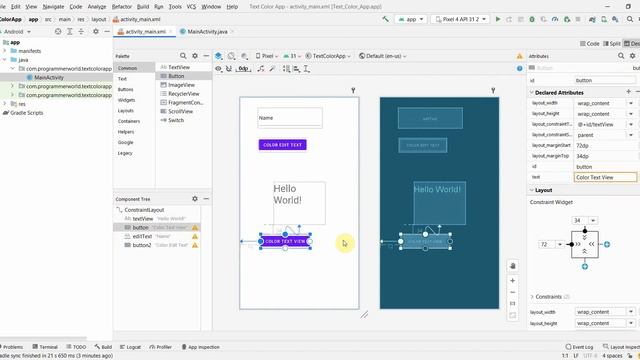640x360 pixels.
Task: Select design surface layers icon
Action: coord(219,56)
